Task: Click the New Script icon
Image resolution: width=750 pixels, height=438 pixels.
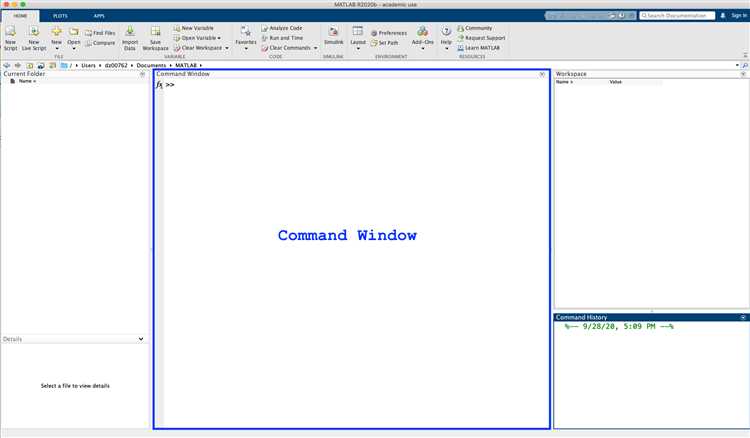Action: coord(10,32)
